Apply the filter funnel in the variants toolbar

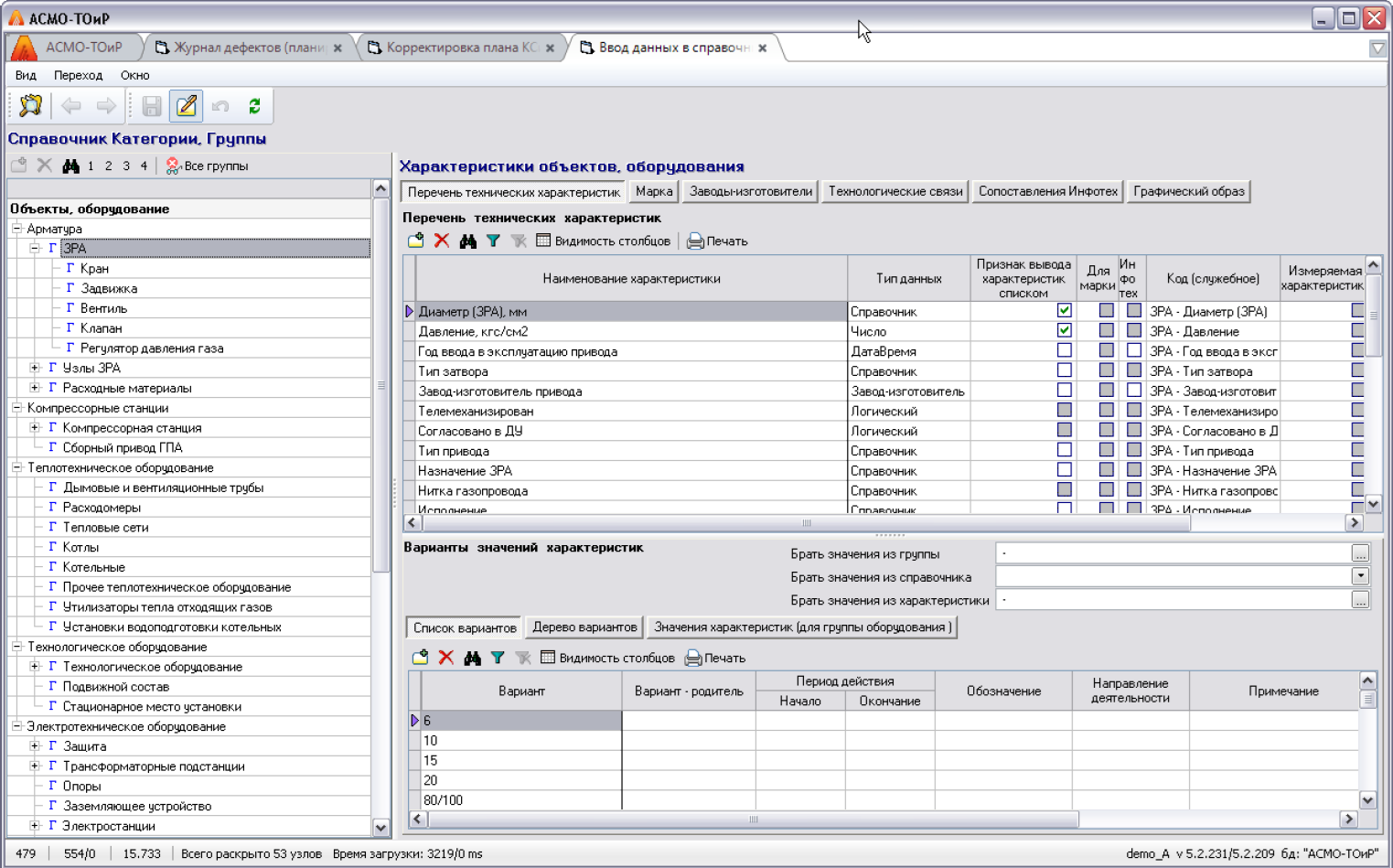tap(498, 658)
